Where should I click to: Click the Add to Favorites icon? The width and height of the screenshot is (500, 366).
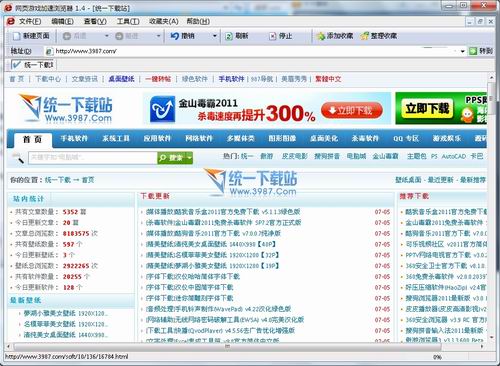tap(321, 36)
